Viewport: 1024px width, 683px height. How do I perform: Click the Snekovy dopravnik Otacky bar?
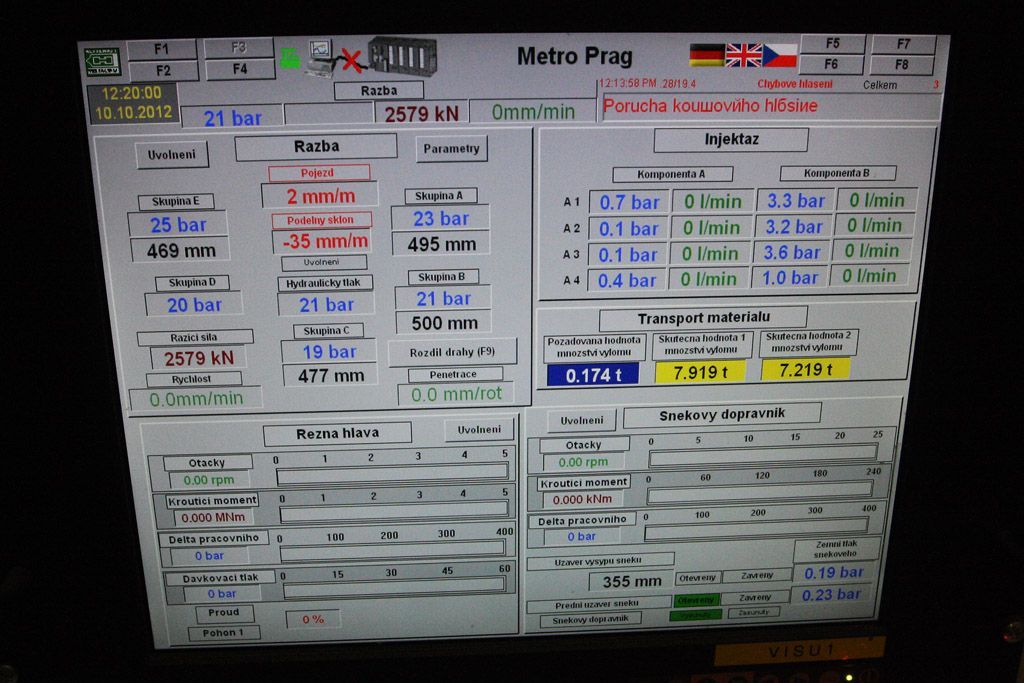click(763, 453)
